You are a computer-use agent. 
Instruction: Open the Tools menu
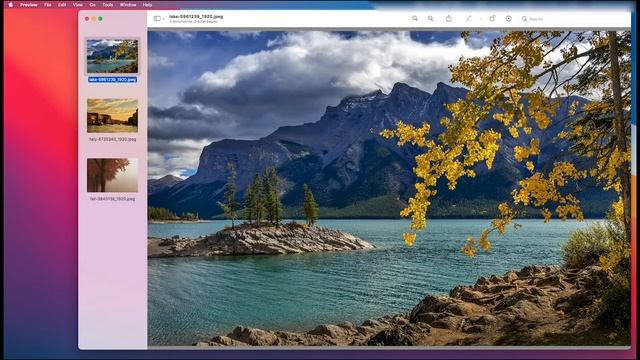[108, 5]
